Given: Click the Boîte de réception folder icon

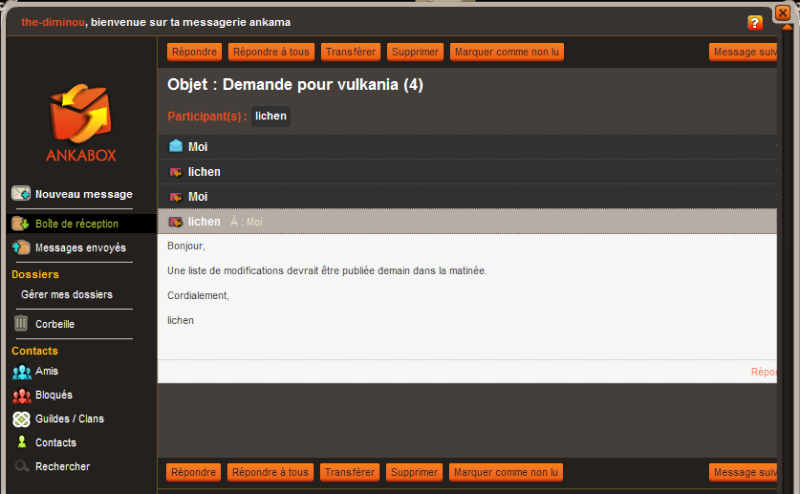Looking at the screenshot, I should (20, 223).
